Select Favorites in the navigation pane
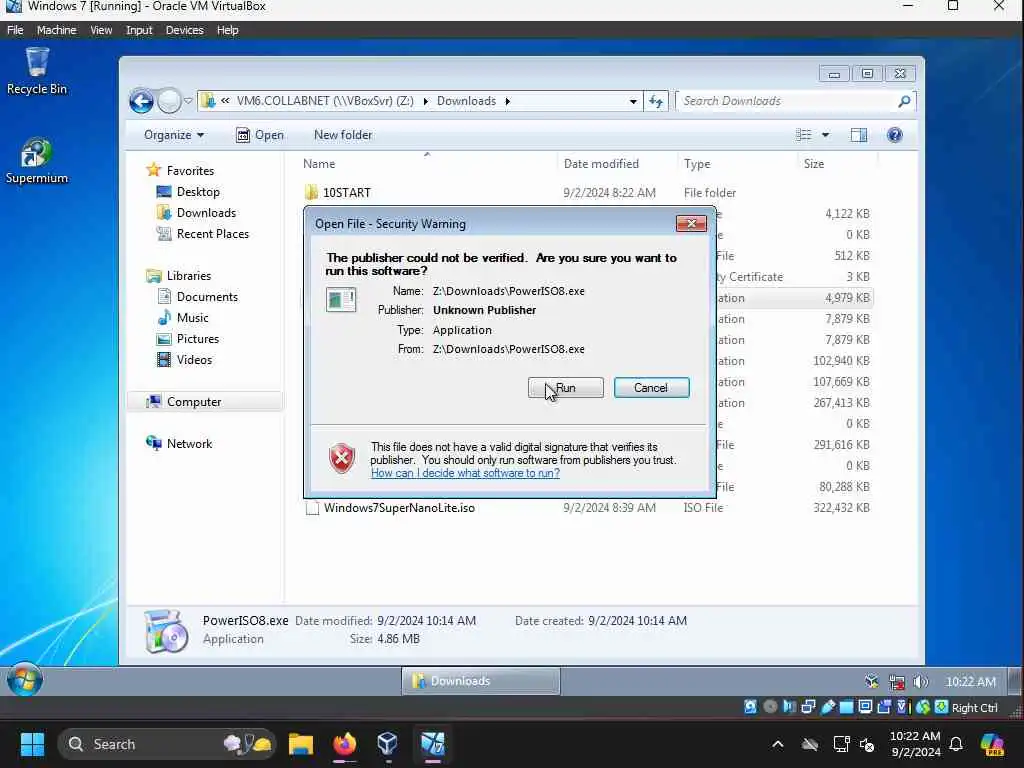The image size is (1024, 768). 190,171
